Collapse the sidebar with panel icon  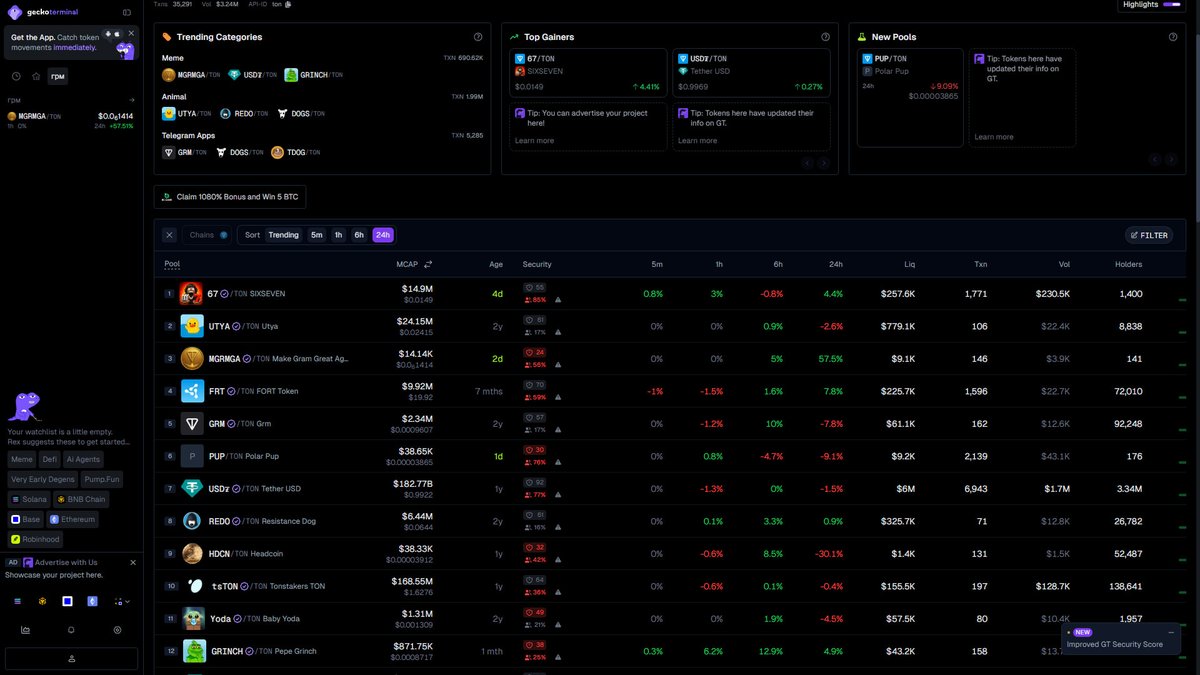pos(127,13)
